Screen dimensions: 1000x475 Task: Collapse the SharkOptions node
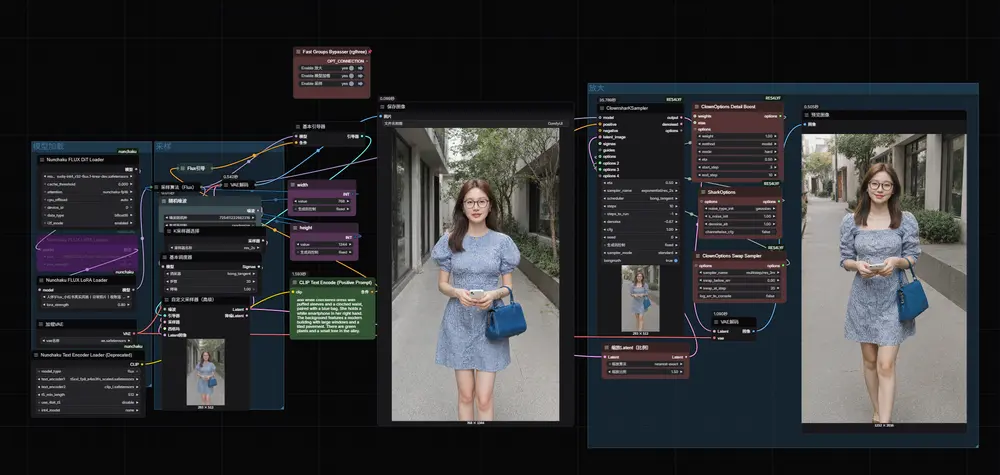tap(701, 193)
